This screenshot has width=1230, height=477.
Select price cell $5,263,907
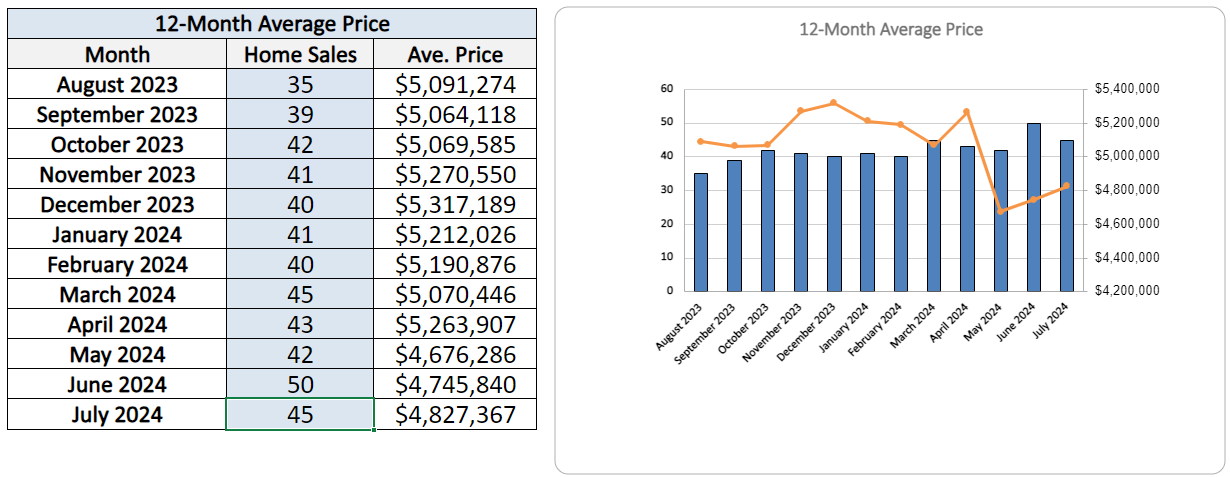click(455, 324)
